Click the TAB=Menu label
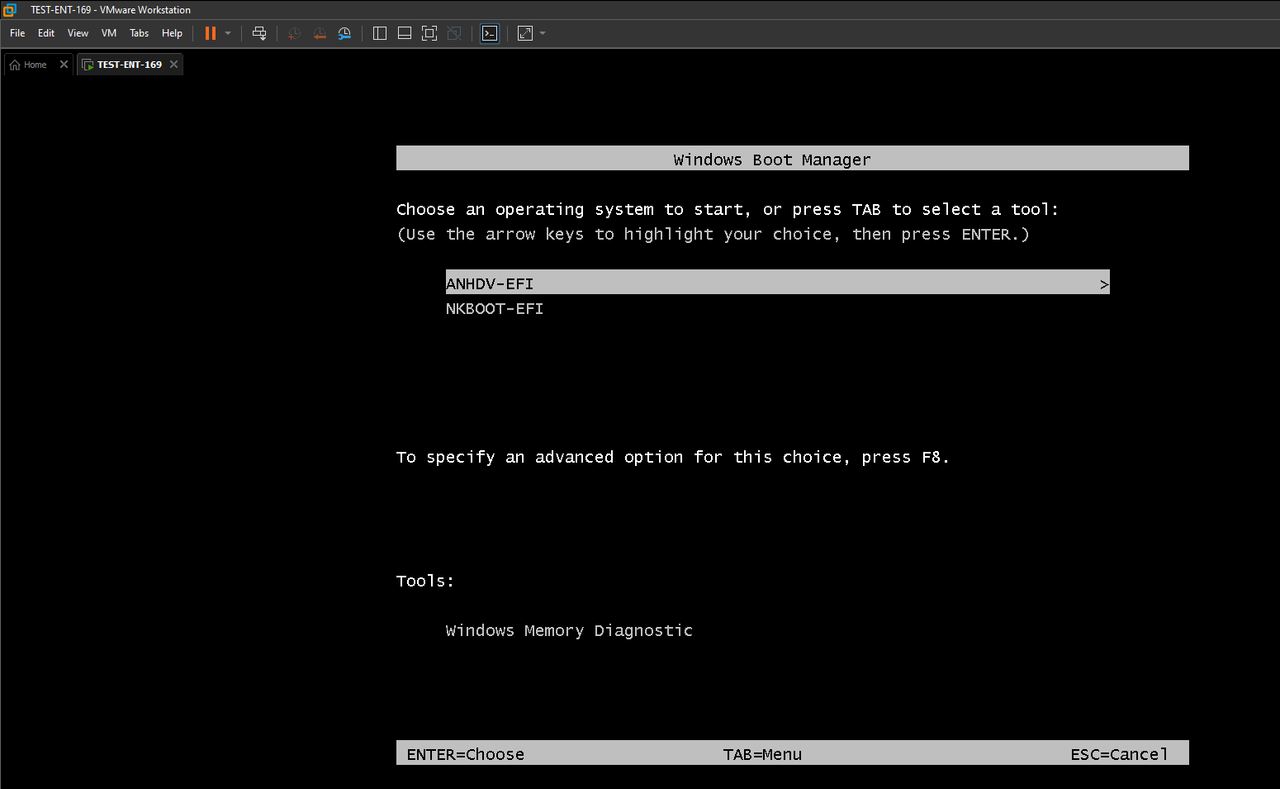The image size is (1280, 789). 762,754
